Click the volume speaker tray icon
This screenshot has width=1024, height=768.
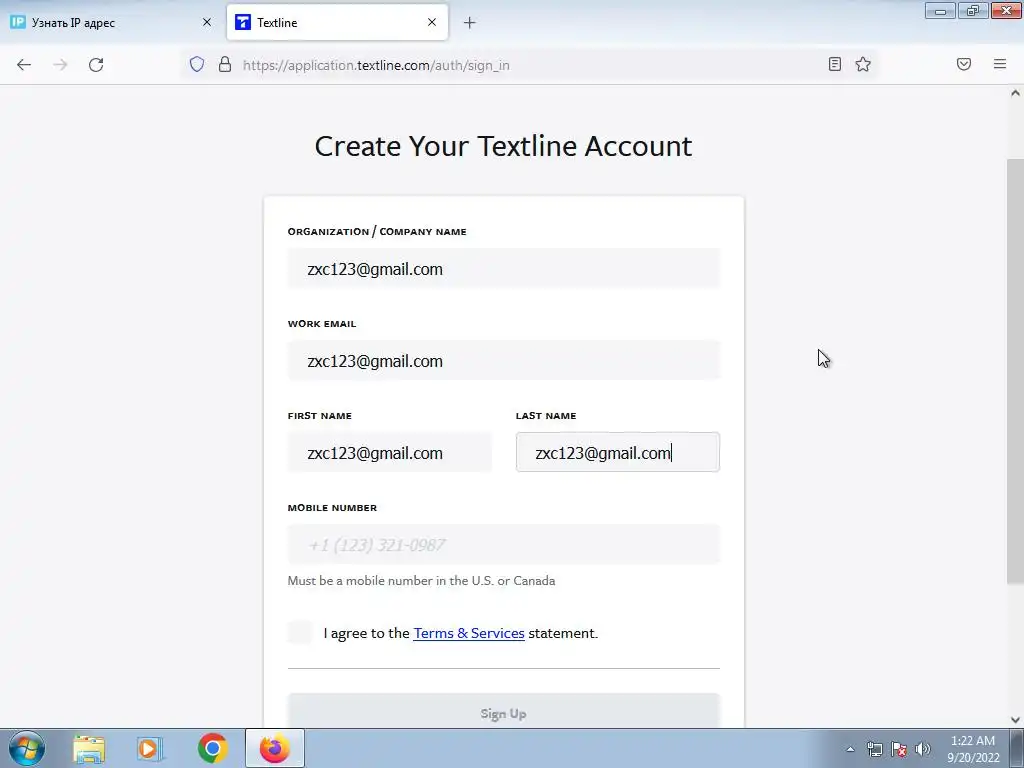pos(923,749)
